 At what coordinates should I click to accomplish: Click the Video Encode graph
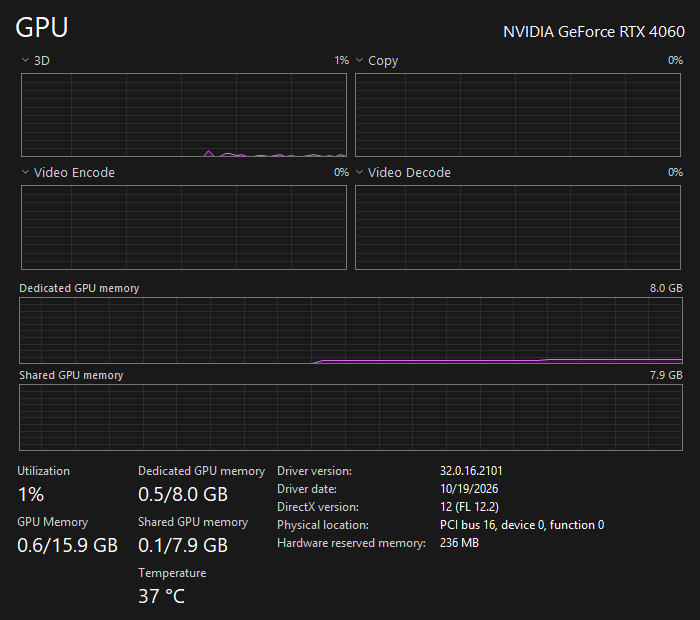click(184, 228)
